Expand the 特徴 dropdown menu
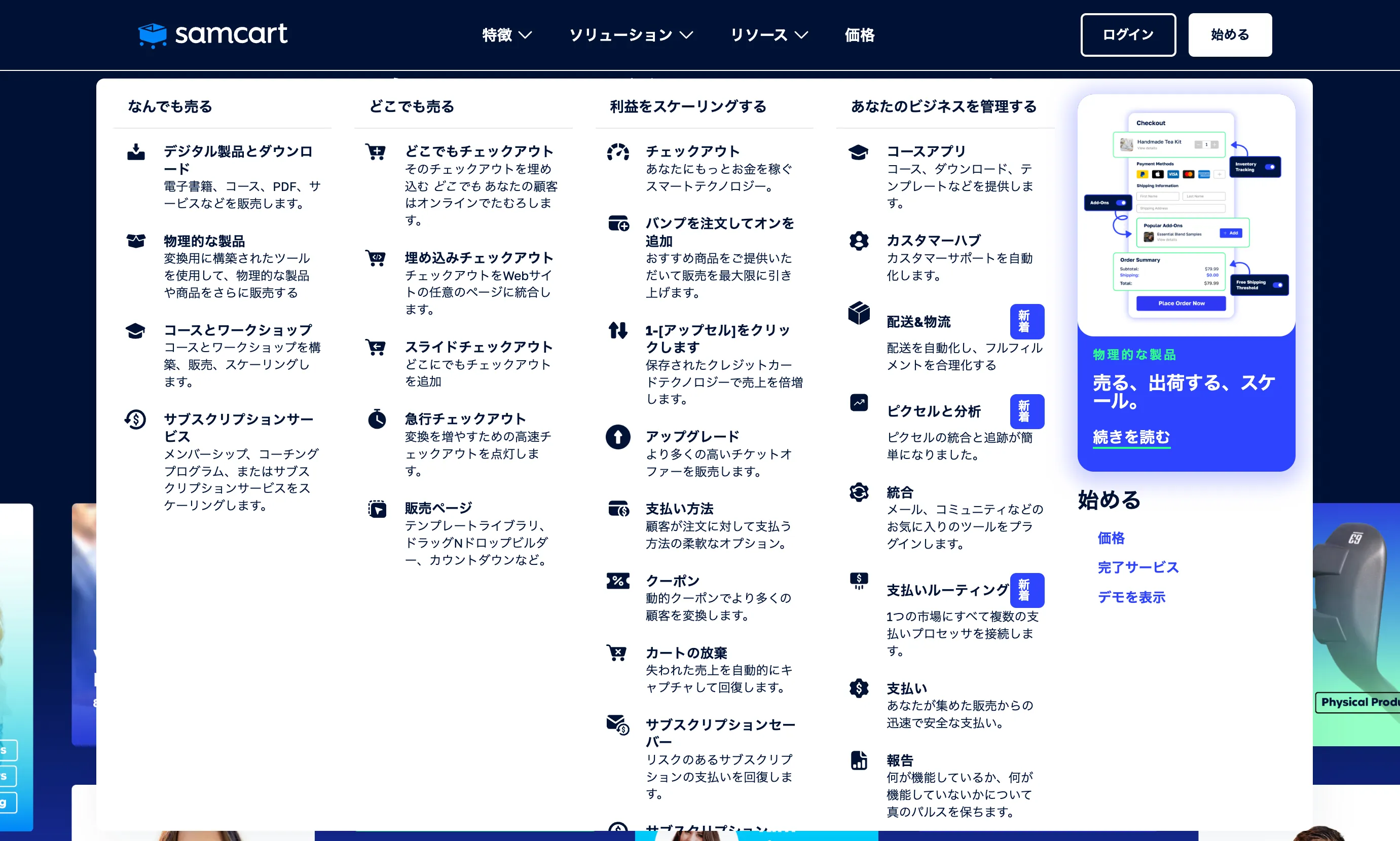The image size is (1400, 841). coord(506,35)
